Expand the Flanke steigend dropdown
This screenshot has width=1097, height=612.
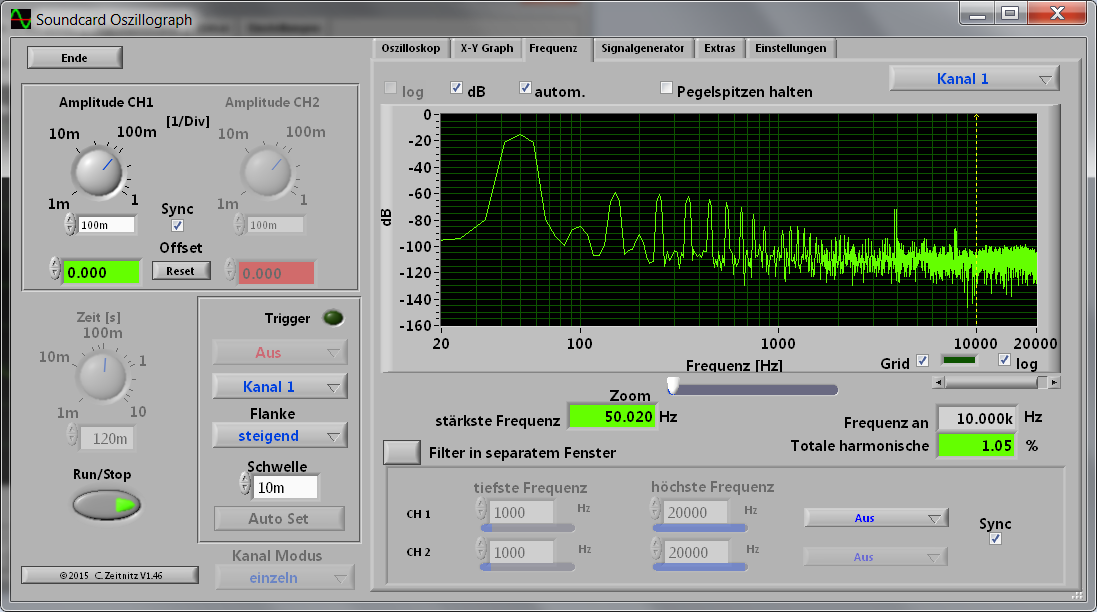pyautogui.click(x=279, y=435)
